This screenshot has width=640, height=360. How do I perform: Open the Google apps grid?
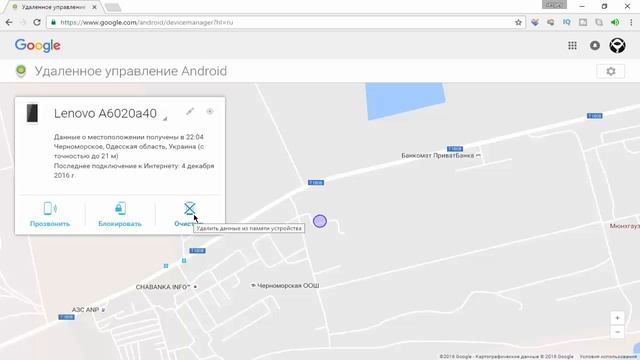pyautogui.click(x=572, y=46)
